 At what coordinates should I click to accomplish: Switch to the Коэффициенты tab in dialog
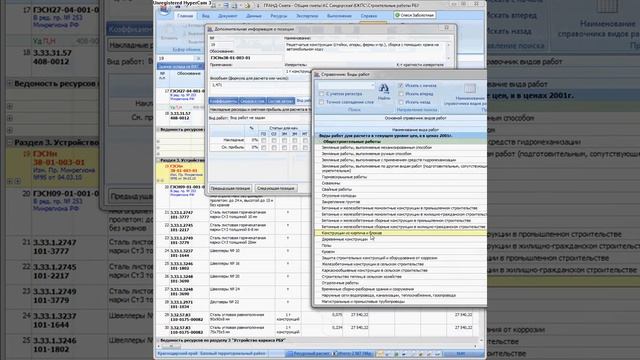[223, 101]
